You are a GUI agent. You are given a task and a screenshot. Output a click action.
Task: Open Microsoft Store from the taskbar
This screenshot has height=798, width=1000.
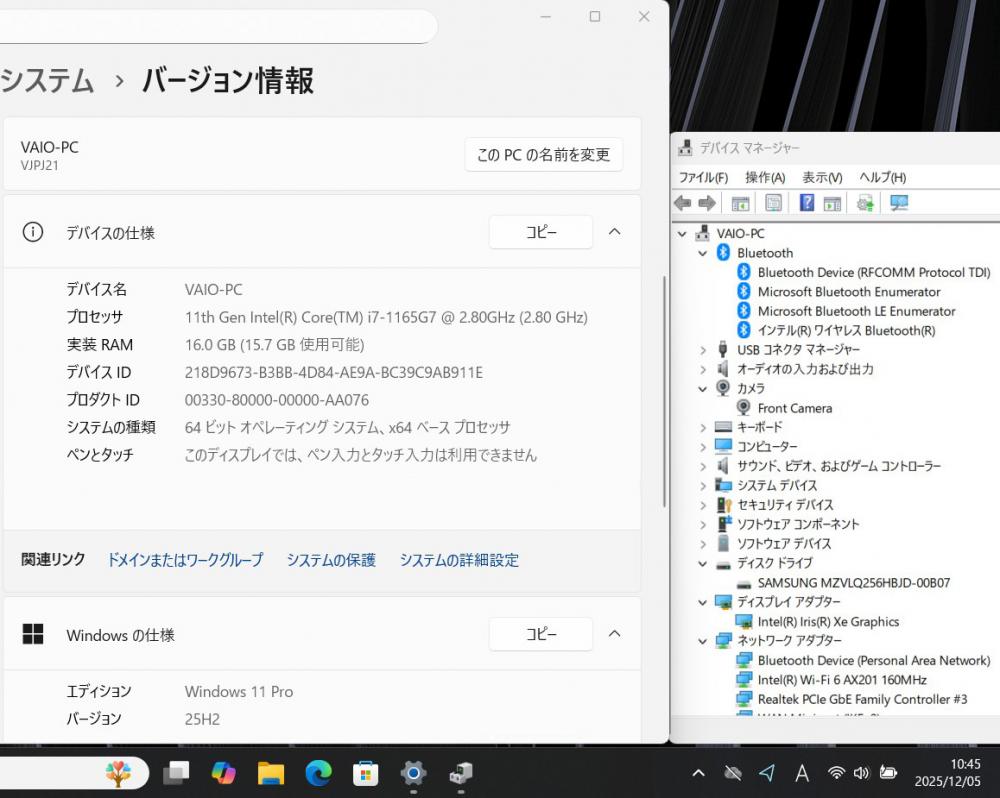[x=366, y=772]
